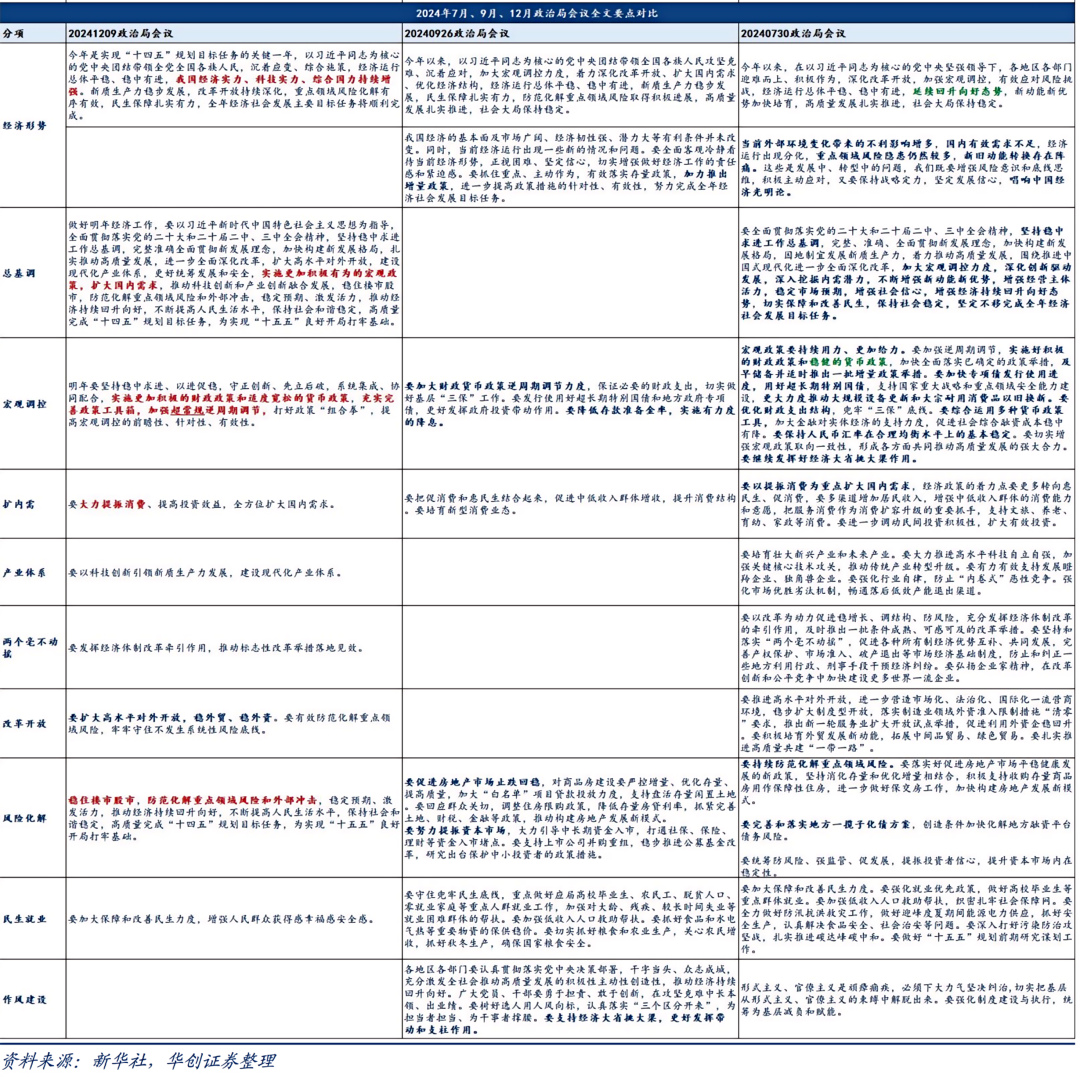Click the 作风建设 row label

pyautogui.click(x=25, y=999)
